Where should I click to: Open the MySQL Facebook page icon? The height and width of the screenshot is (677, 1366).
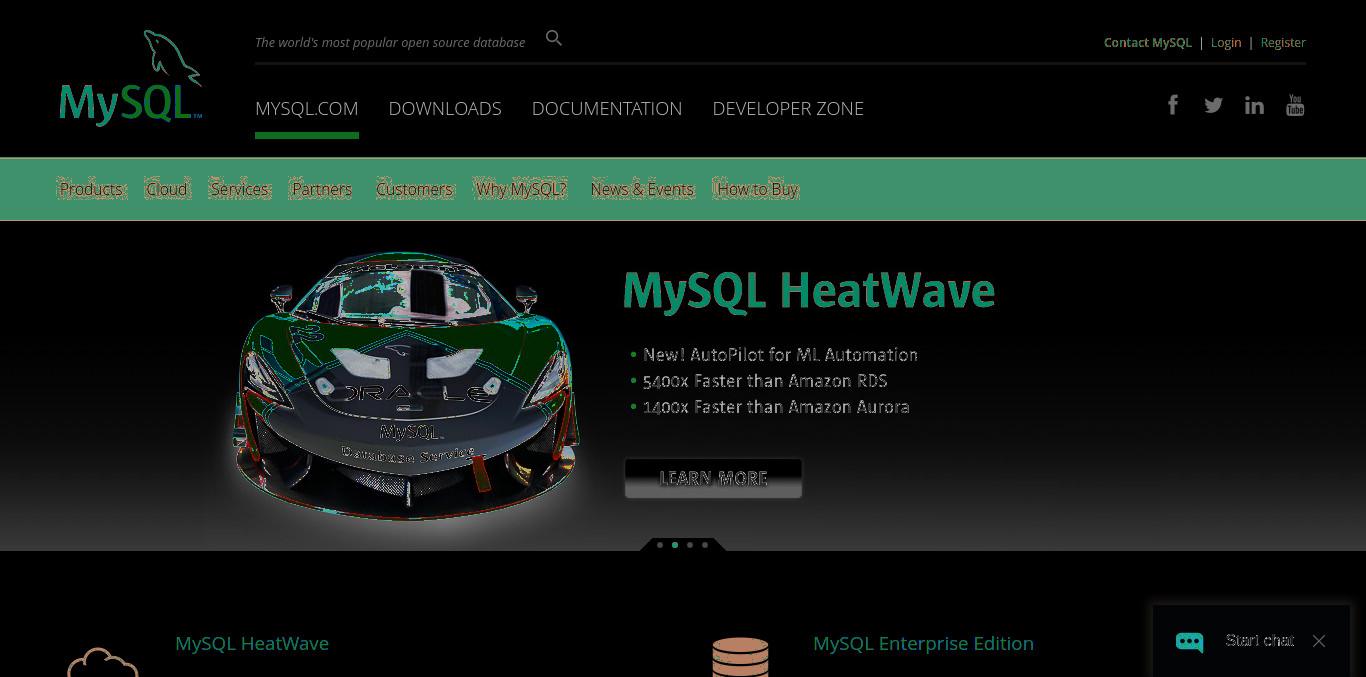click(x=1173, y=105)
